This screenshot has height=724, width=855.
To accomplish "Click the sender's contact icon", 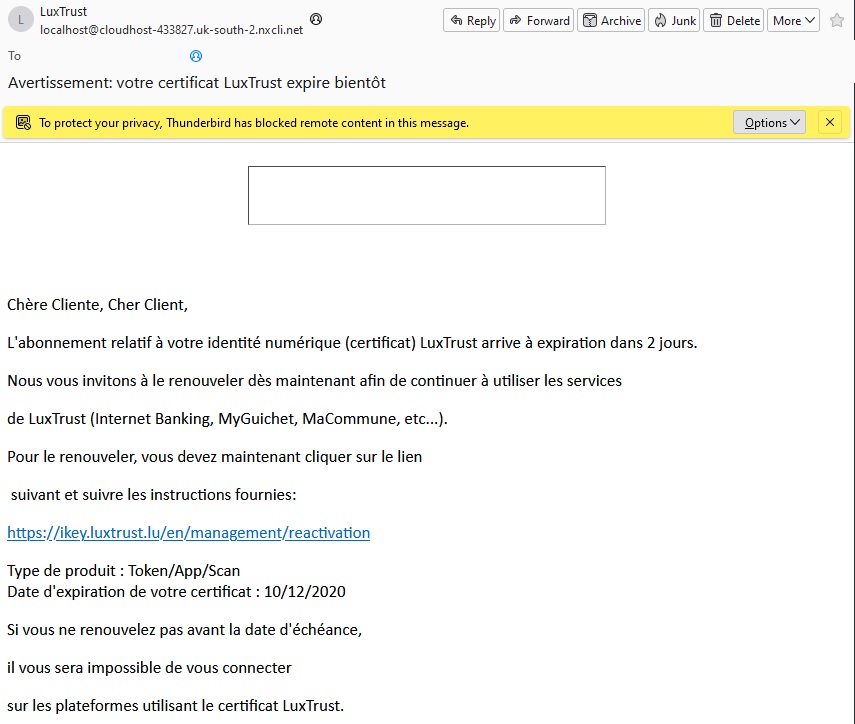I will pyautogui.click(x=316, y=20).
